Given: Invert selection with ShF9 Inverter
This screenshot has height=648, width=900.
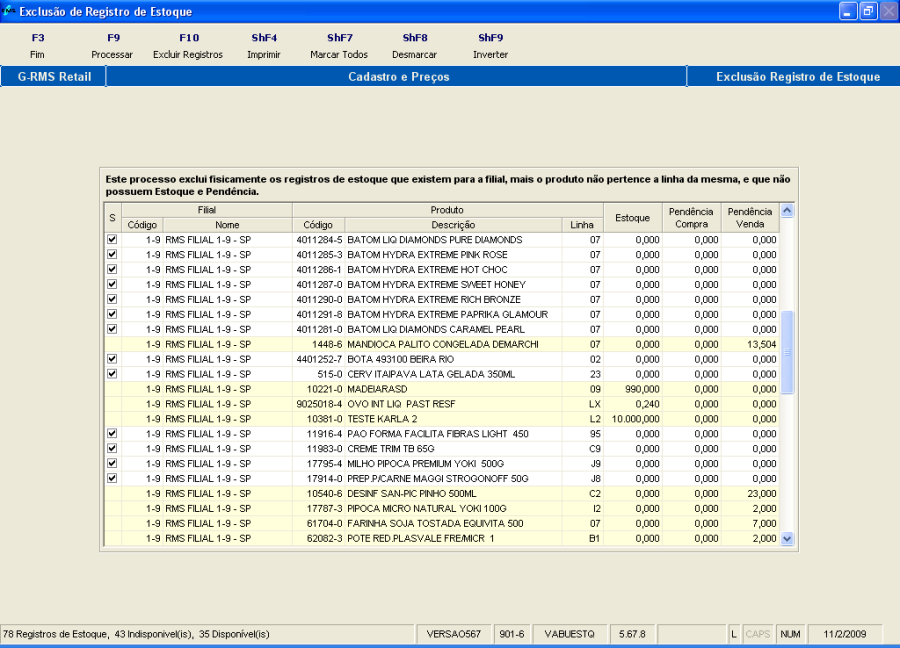Looking at the screenshot, I should tap(490, 46).
